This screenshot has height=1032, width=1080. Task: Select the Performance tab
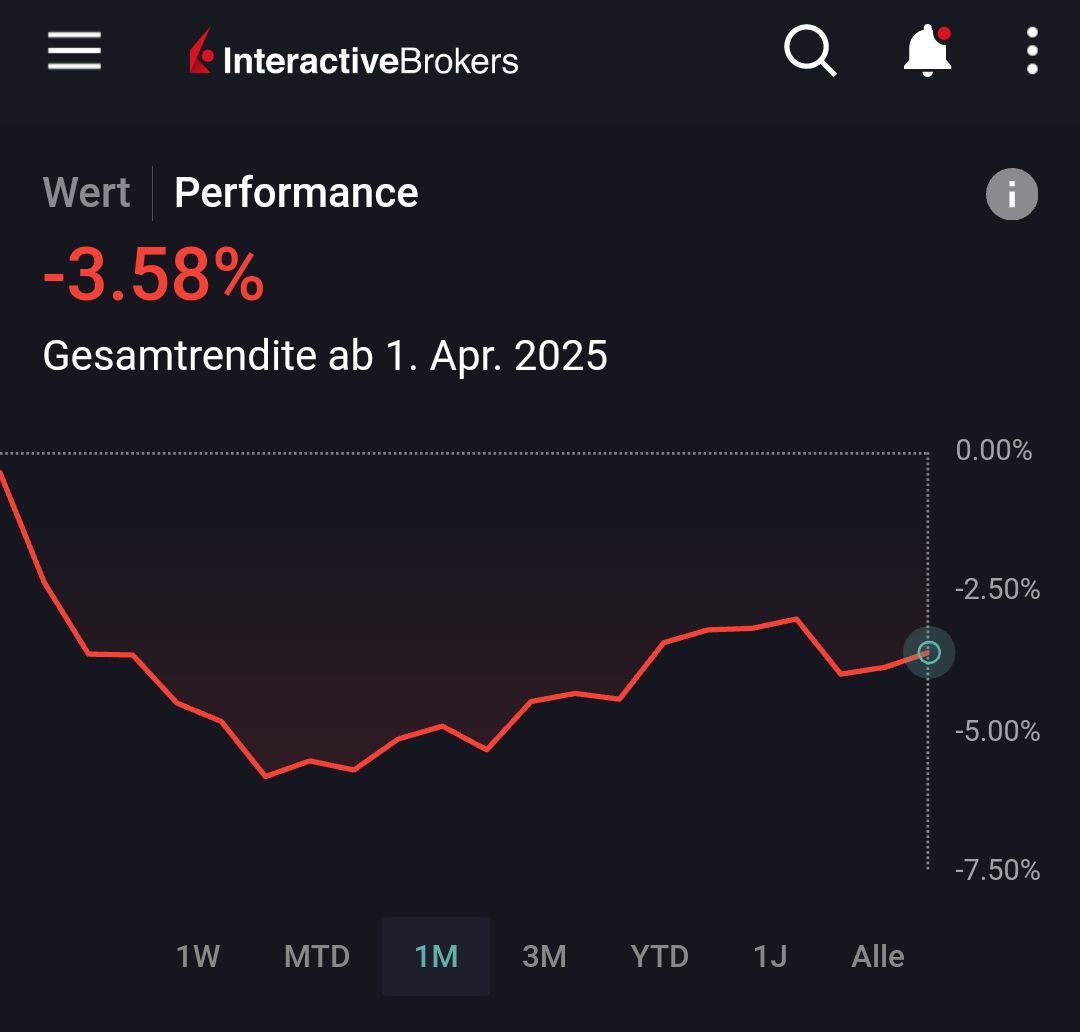coord(296,193)
